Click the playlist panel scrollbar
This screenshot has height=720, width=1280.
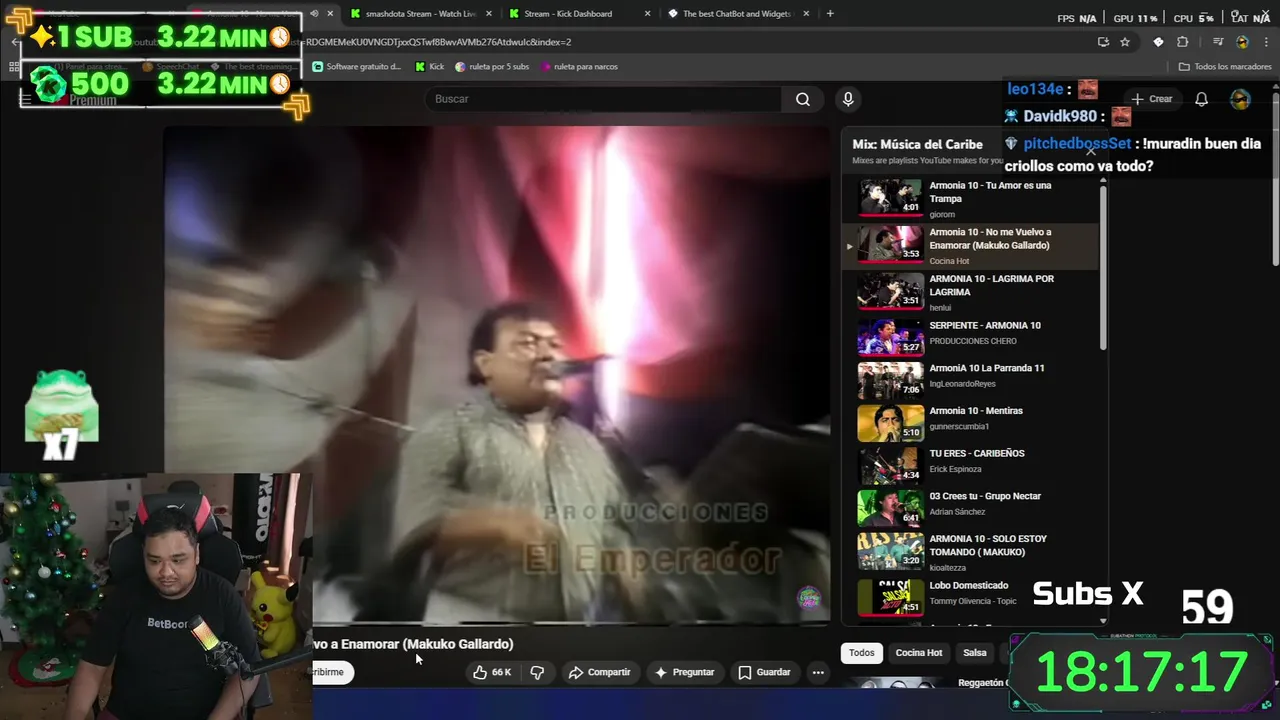(1103, 266)
